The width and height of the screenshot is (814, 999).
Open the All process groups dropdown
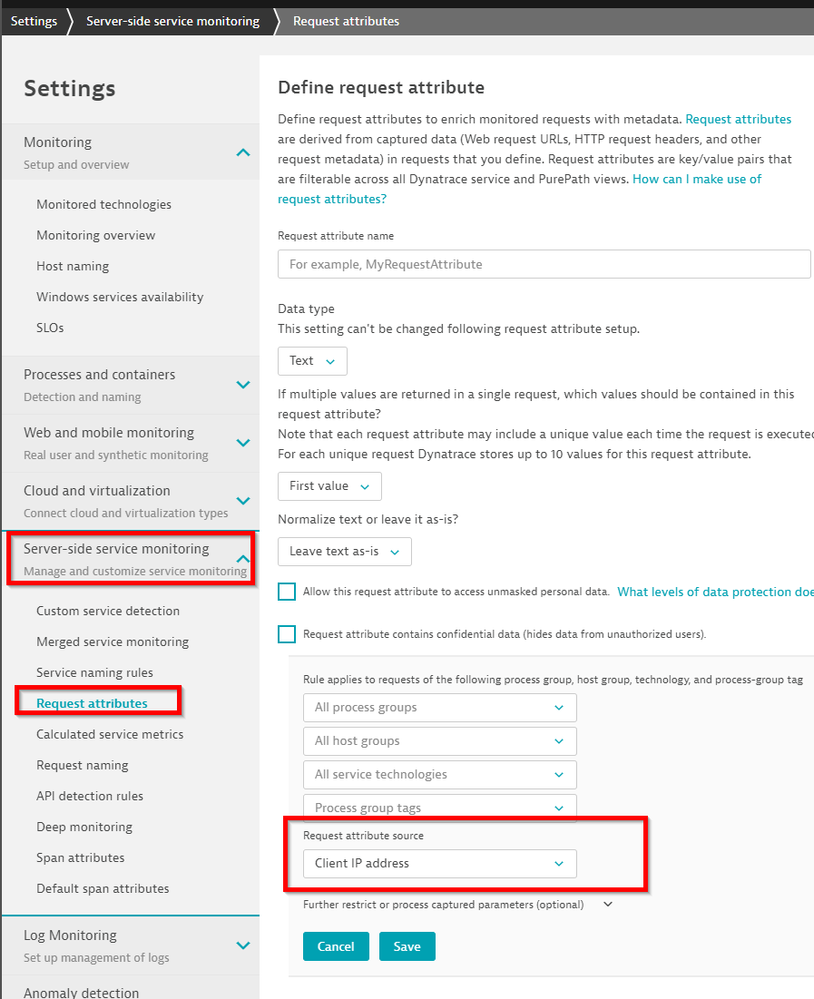click(x=439, y=707)
